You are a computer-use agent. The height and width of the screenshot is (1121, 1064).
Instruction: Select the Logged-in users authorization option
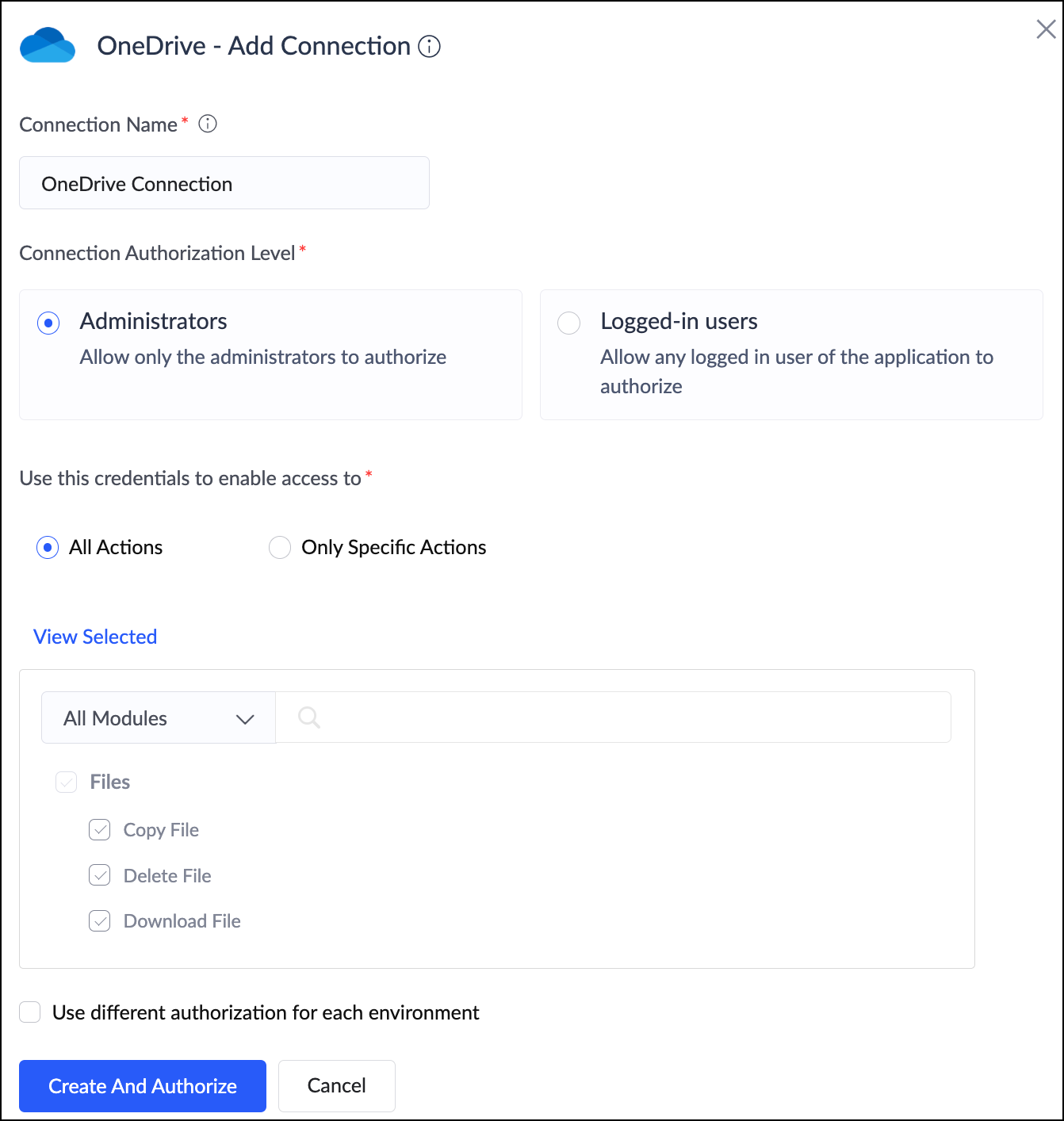click(x=569, y=323)
